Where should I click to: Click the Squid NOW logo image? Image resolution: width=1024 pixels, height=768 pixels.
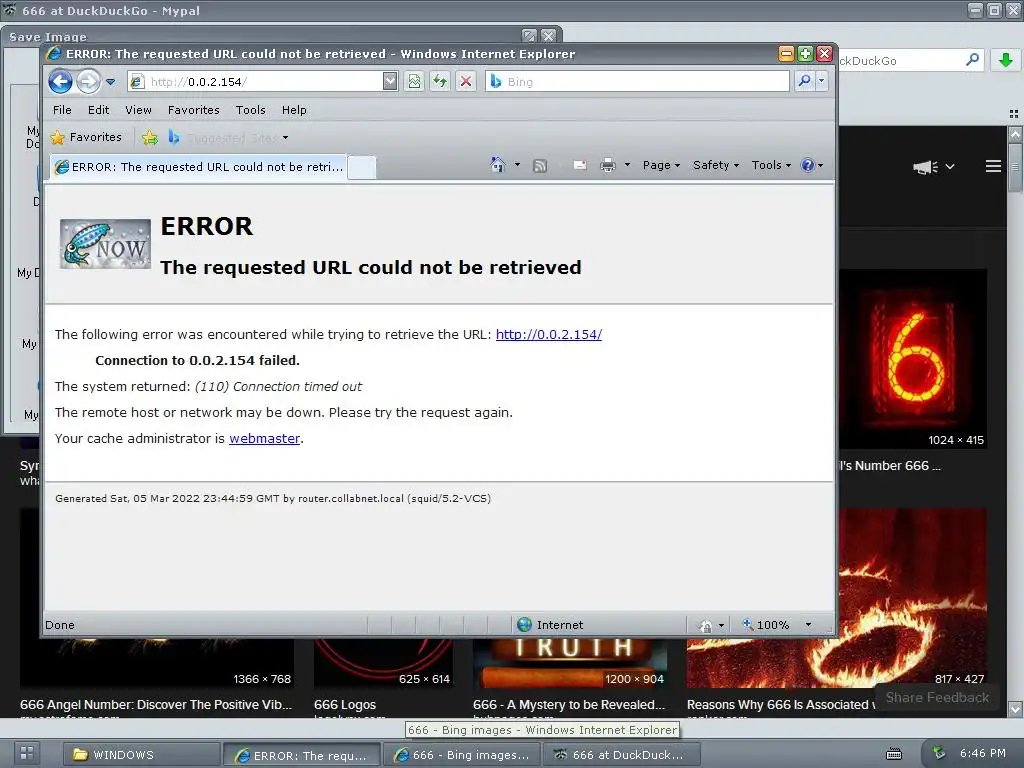(105, 244)
